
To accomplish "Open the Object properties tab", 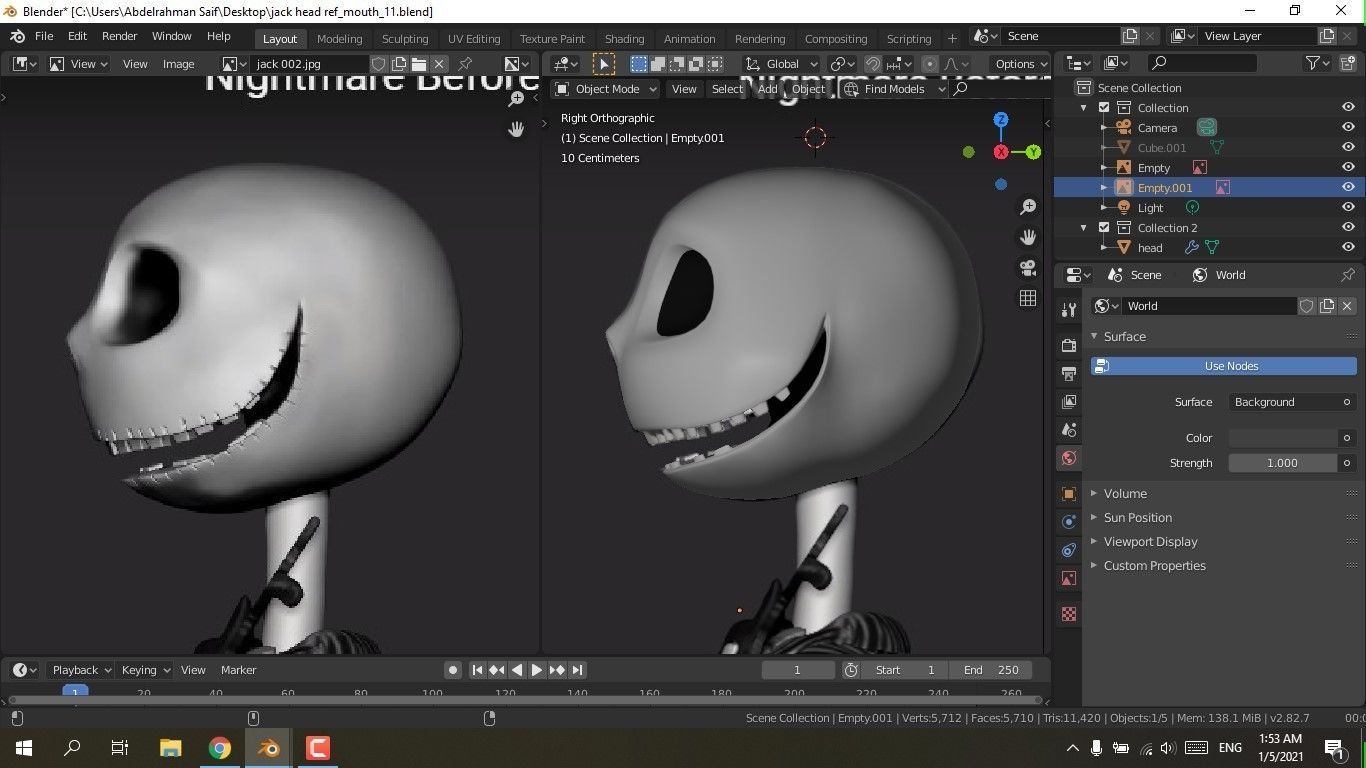I will pos(1069,494).
